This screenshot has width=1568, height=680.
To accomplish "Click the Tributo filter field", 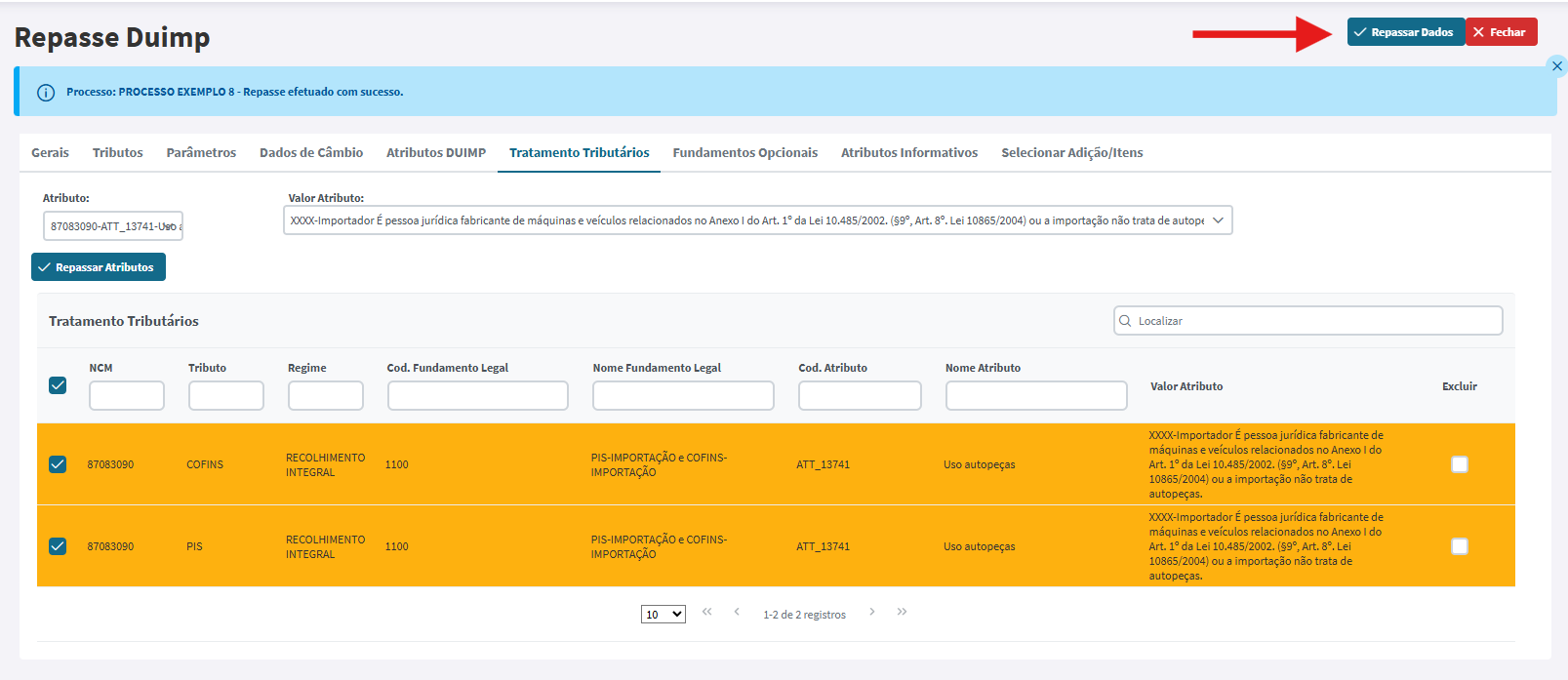I will [x=226, y=396].
